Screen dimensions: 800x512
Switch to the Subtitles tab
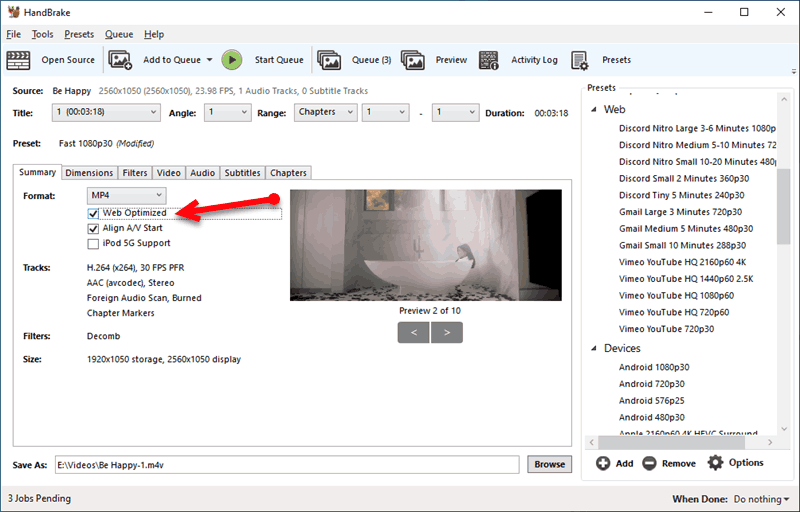point(242,173)
